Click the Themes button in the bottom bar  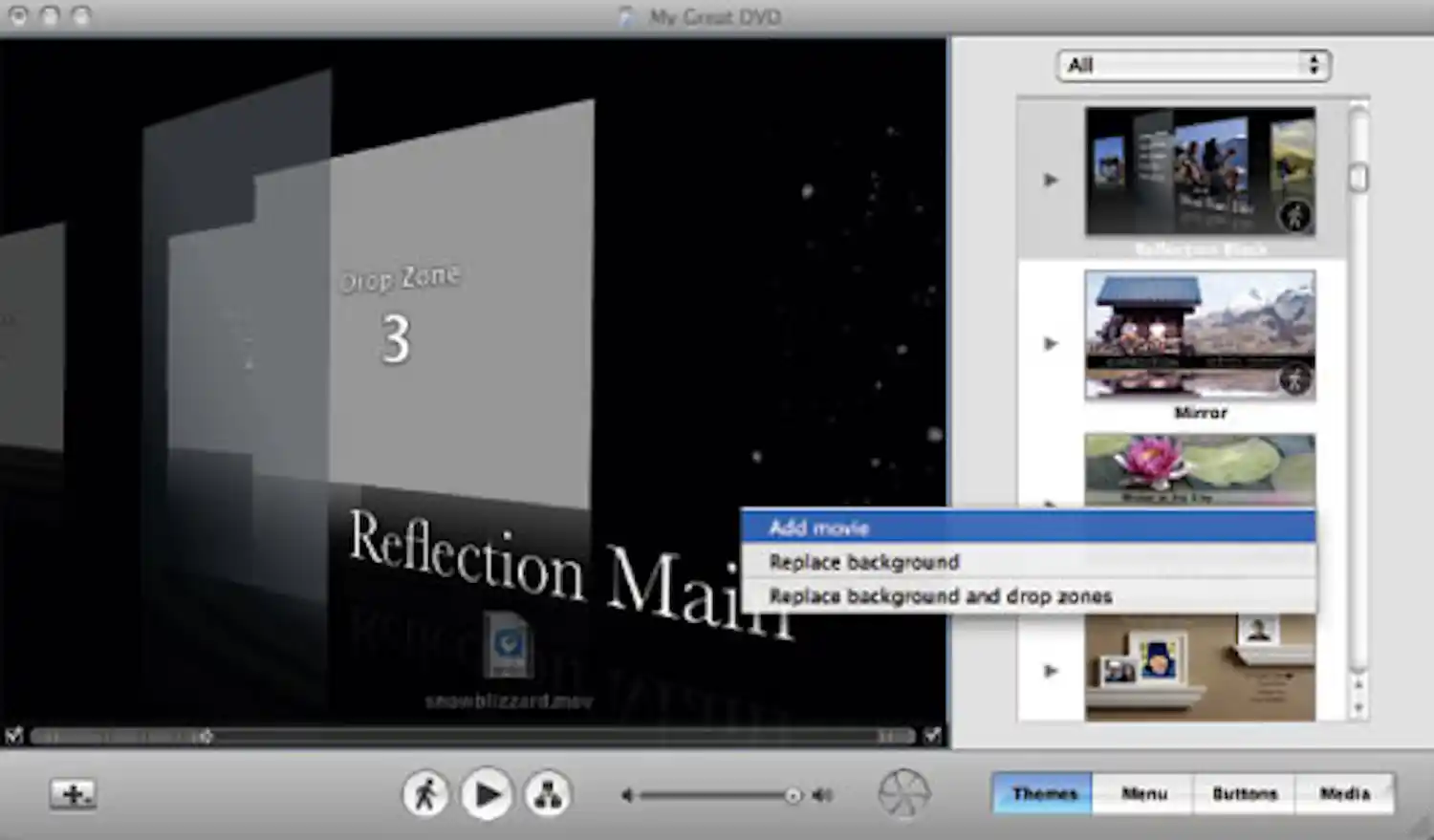[1042, 792]
